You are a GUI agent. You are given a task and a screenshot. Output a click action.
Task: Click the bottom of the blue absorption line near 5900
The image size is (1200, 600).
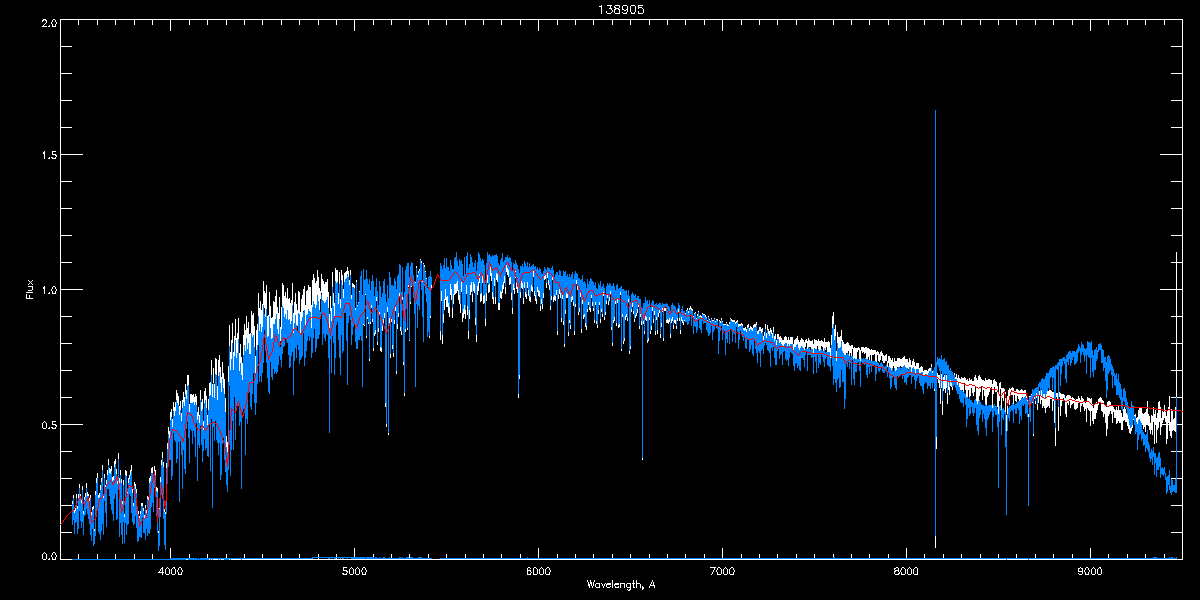click(x=518, y=396)
